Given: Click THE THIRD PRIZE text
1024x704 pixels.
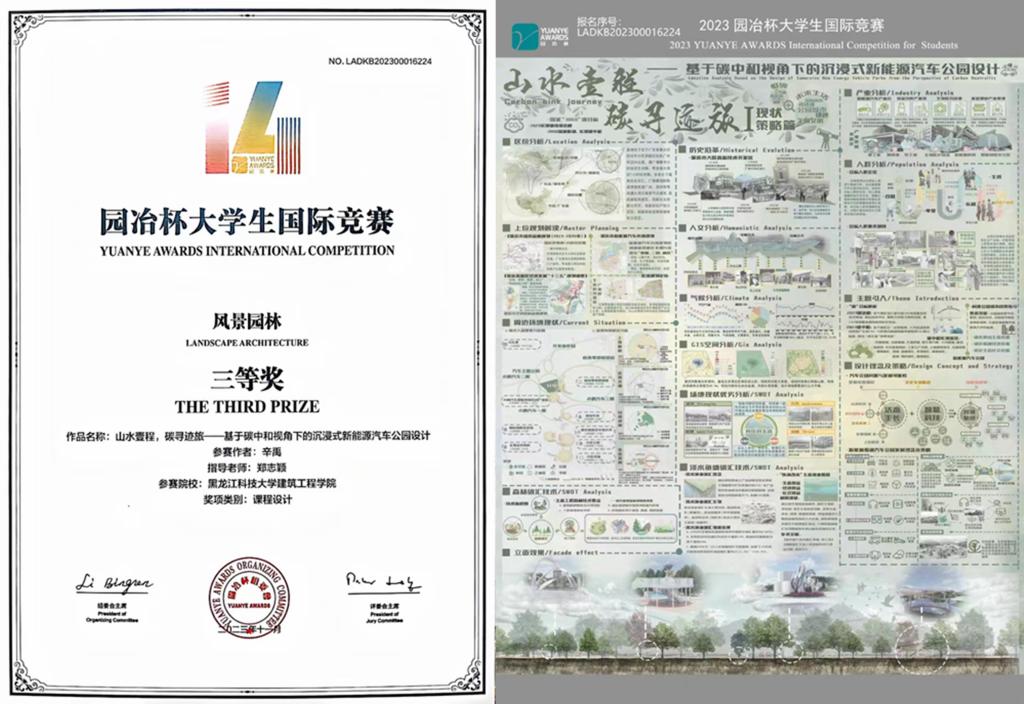Looking at the screenshot, I should tap(247, 406).
